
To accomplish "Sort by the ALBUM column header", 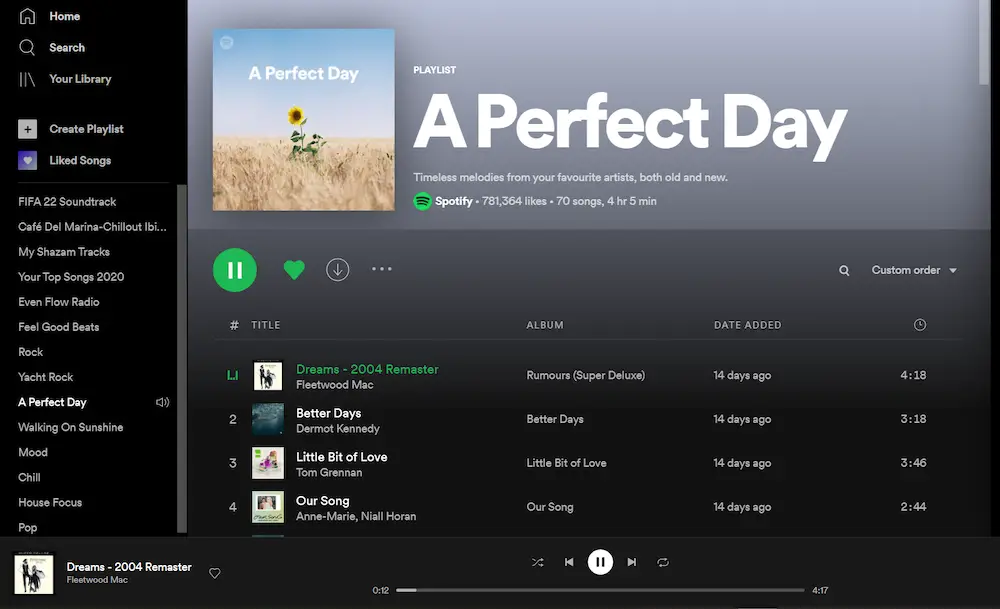I will click(x=545, y=325).
